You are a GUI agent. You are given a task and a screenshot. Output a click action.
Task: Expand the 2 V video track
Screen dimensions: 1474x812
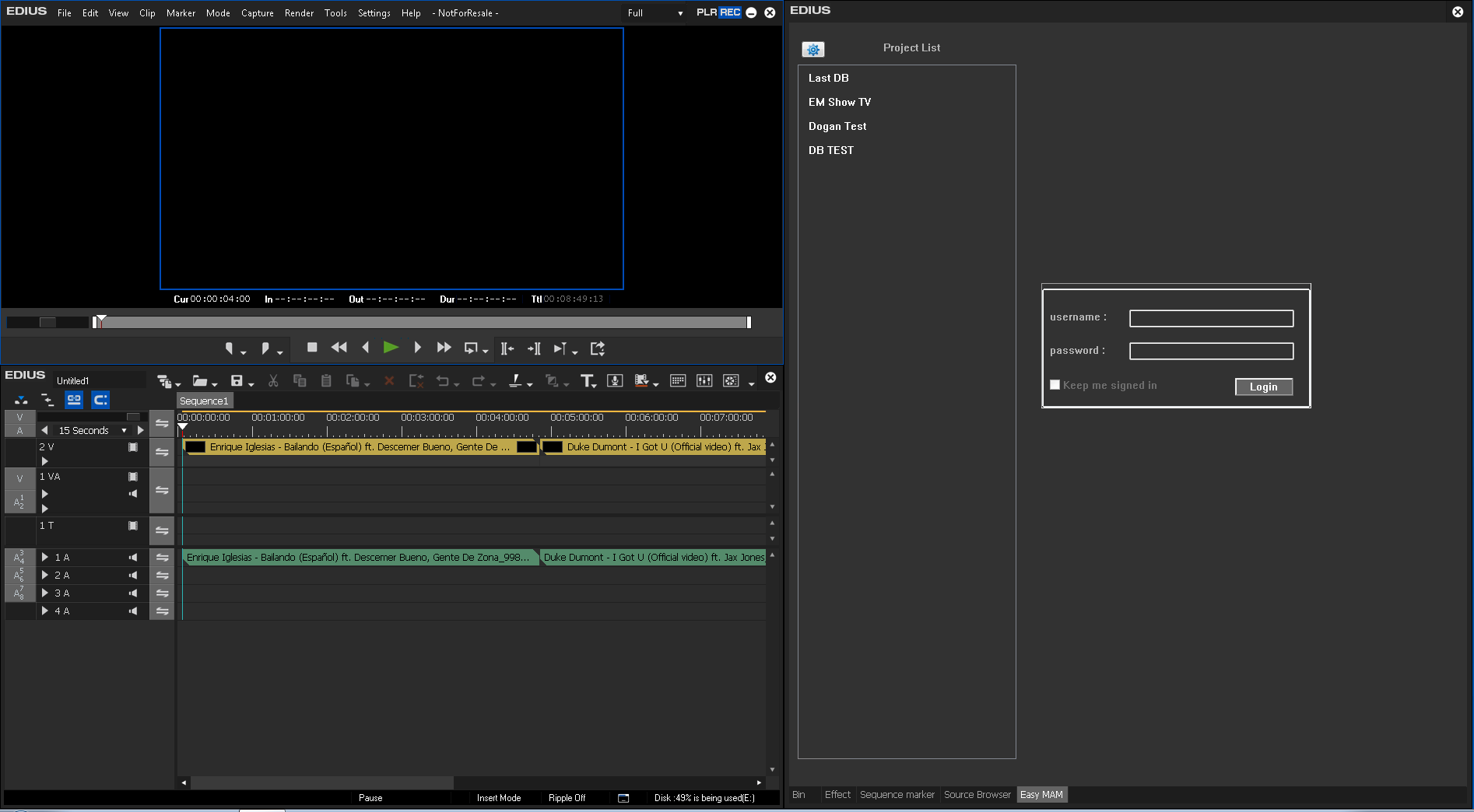(x=44, y=460)
